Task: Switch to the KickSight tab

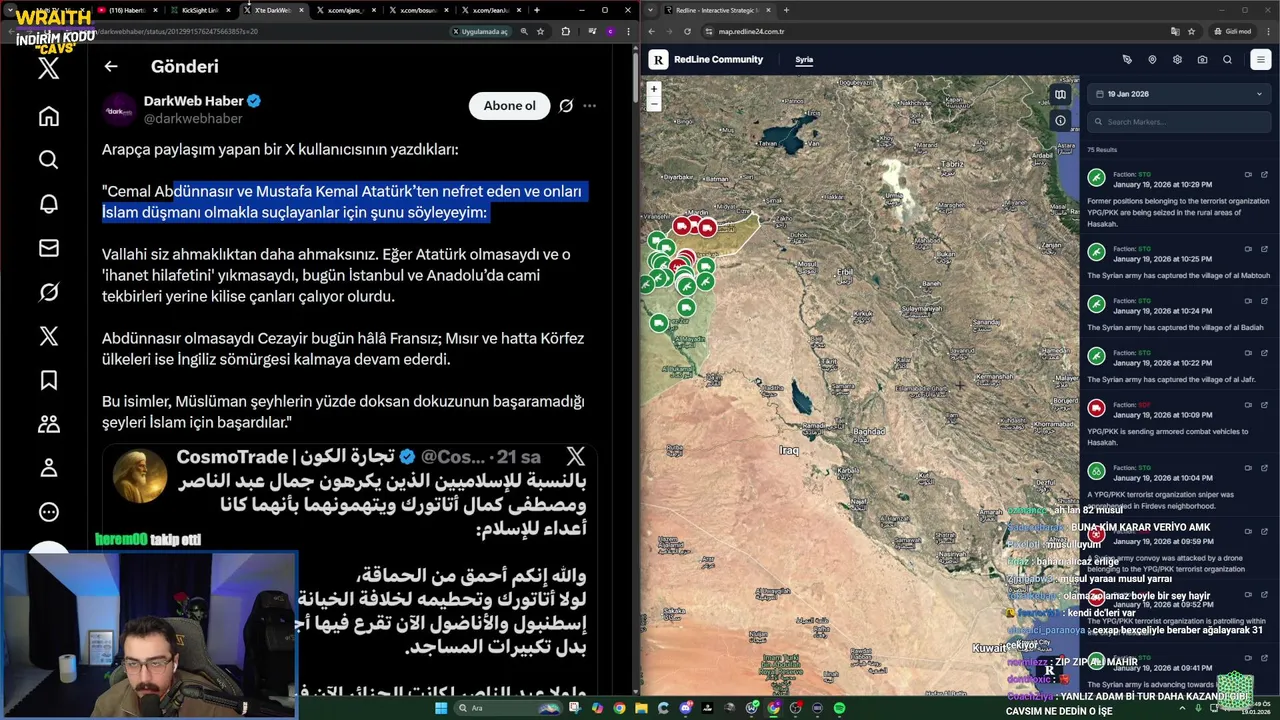Action: [200, 10]
